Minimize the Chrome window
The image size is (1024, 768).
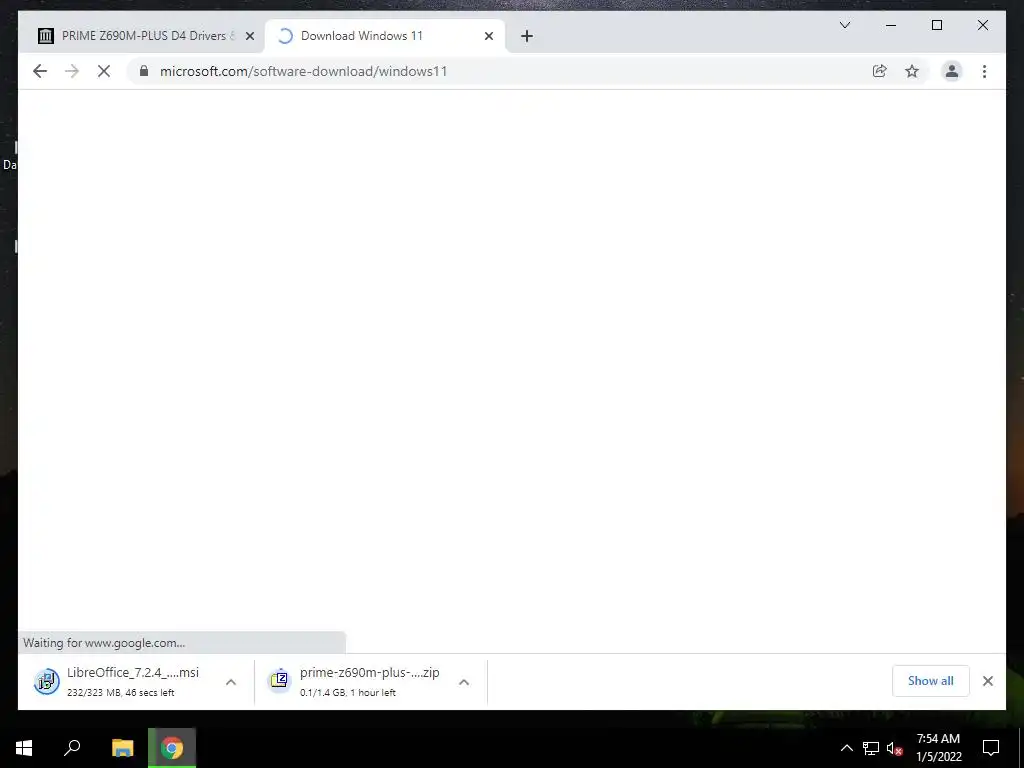[891, 25]
